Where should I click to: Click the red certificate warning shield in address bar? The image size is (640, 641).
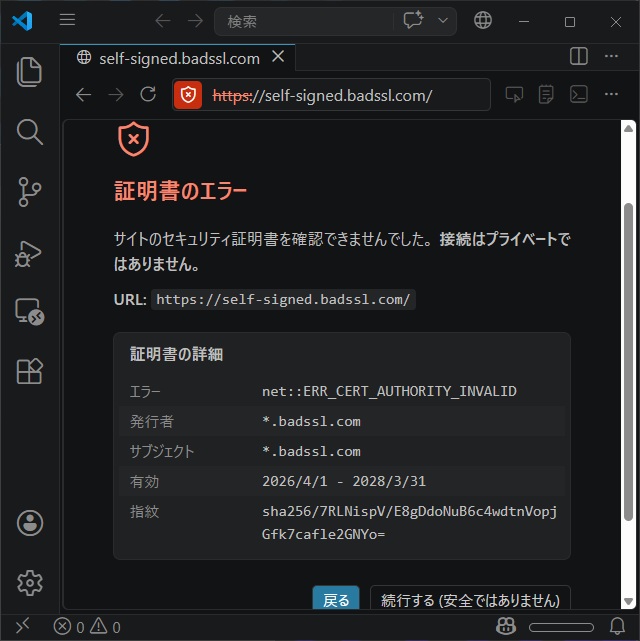click(x=187, y=95)
